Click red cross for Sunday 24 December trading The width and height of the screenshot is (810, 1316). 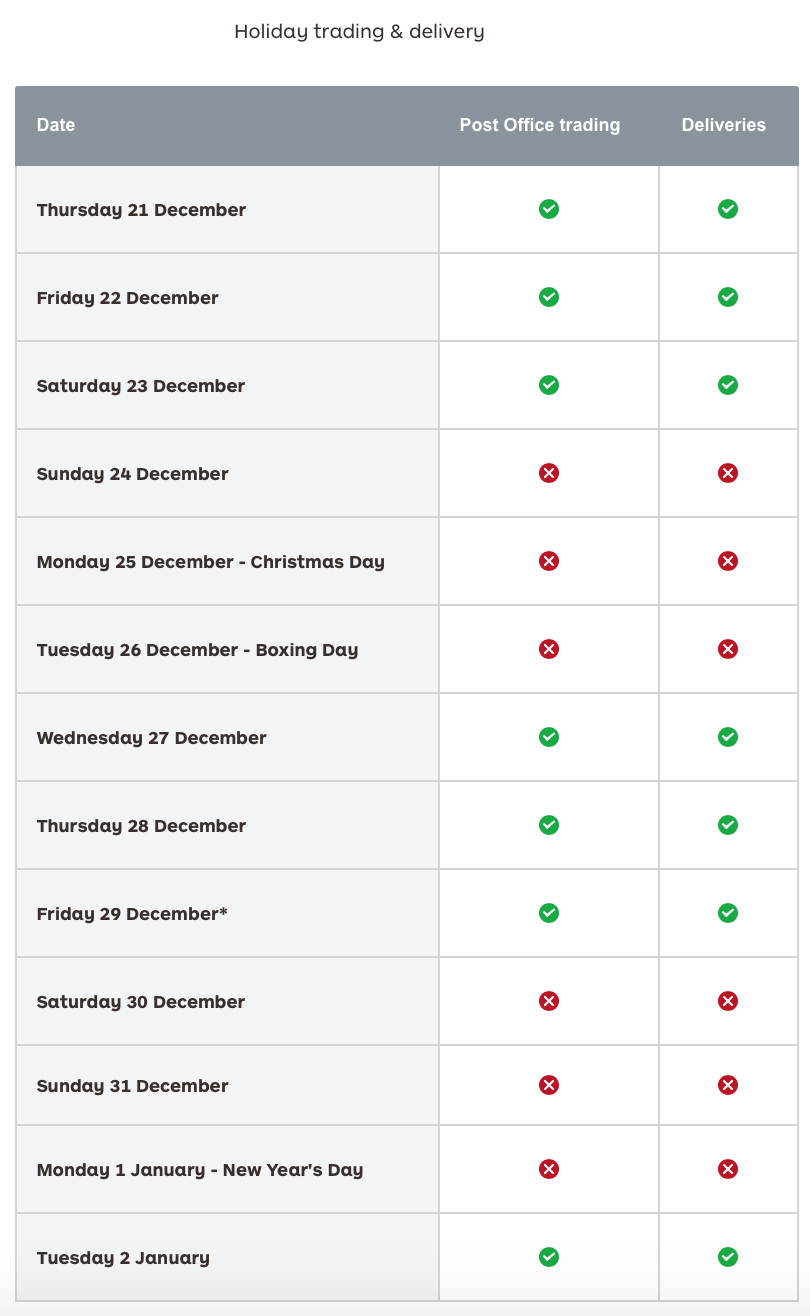coord(549,473)
